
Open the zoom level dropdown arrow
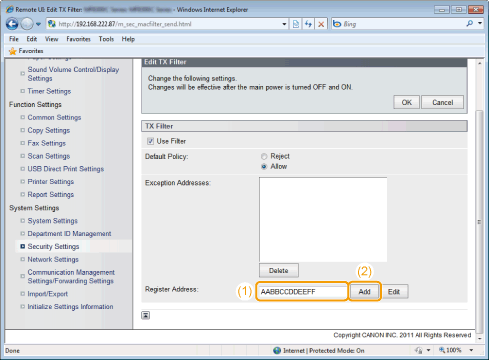471,350
